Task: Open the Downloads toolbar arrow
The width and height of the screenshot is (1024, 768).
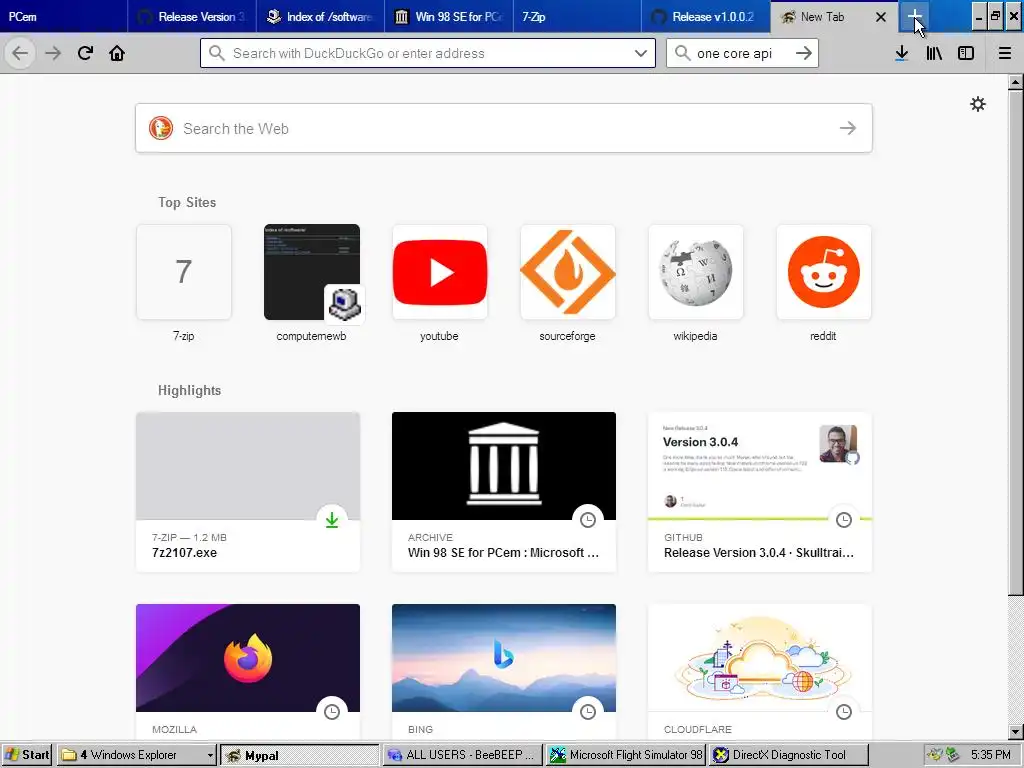Action: tap(902, 53)
